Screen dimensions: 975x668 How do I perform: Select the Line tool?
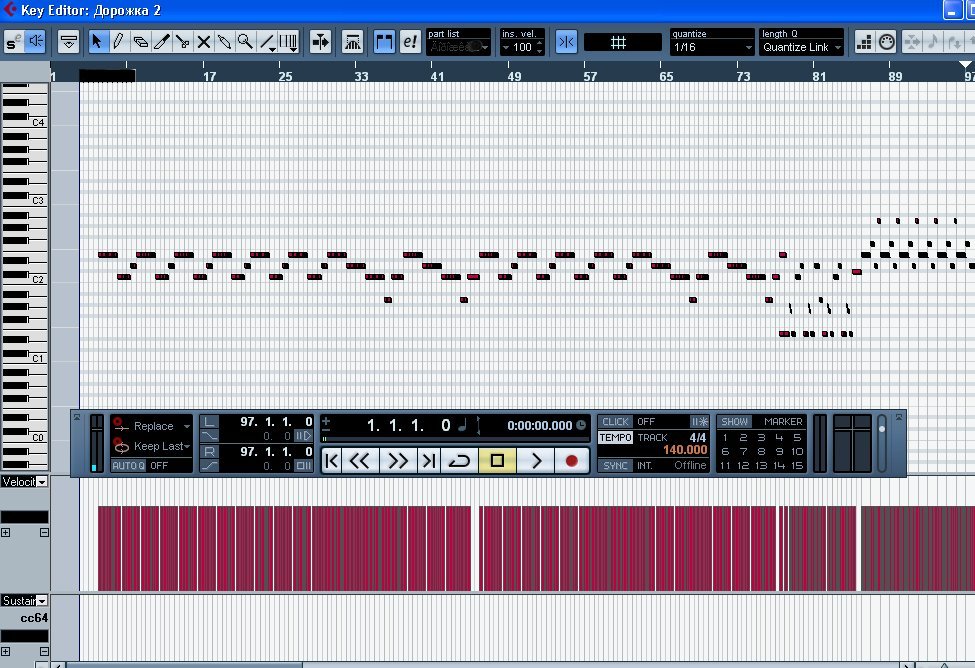coord(267,42)
